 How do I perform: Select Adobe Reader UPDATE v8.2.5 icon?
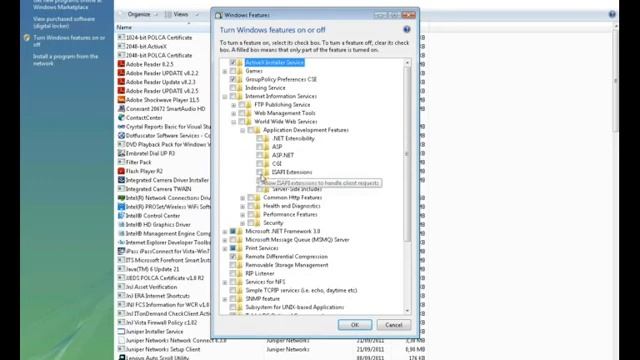pyautogui.click(x=121, y=91)
